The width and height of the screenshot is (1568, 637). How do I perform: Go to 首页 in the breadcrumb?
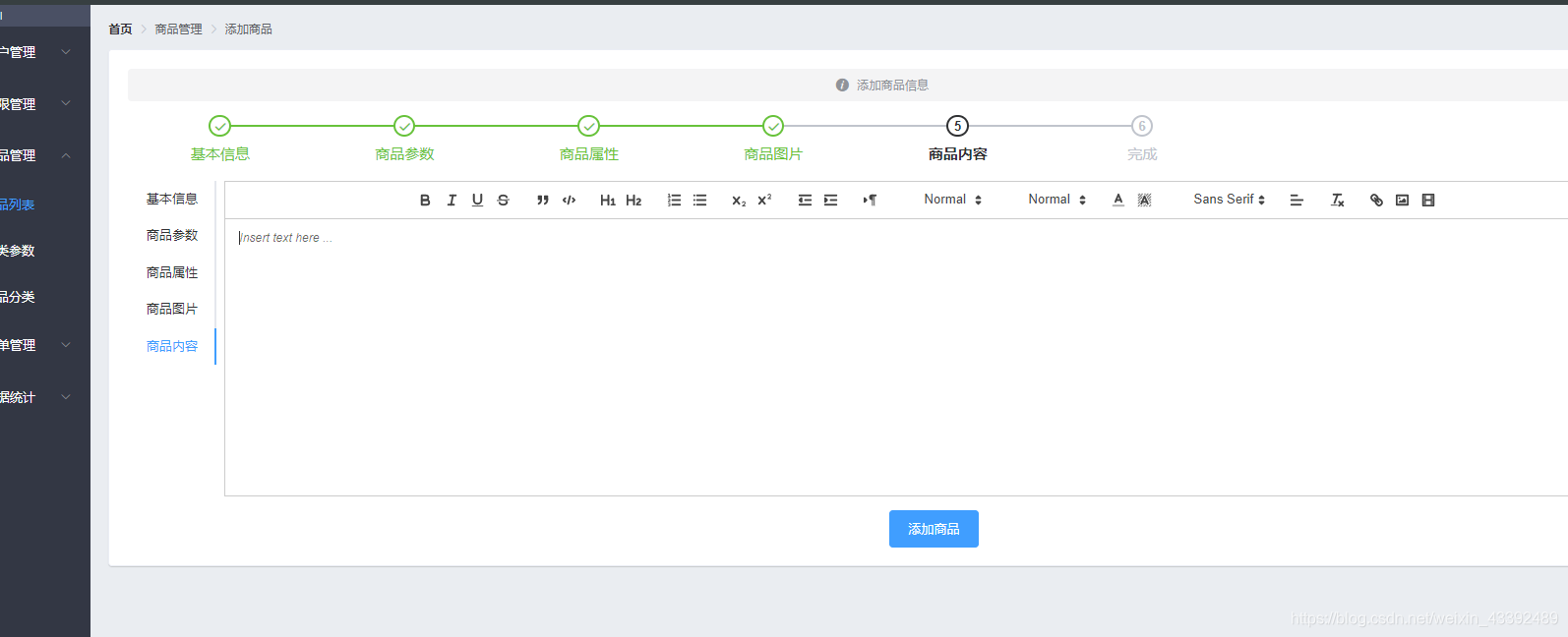point(120,29)
